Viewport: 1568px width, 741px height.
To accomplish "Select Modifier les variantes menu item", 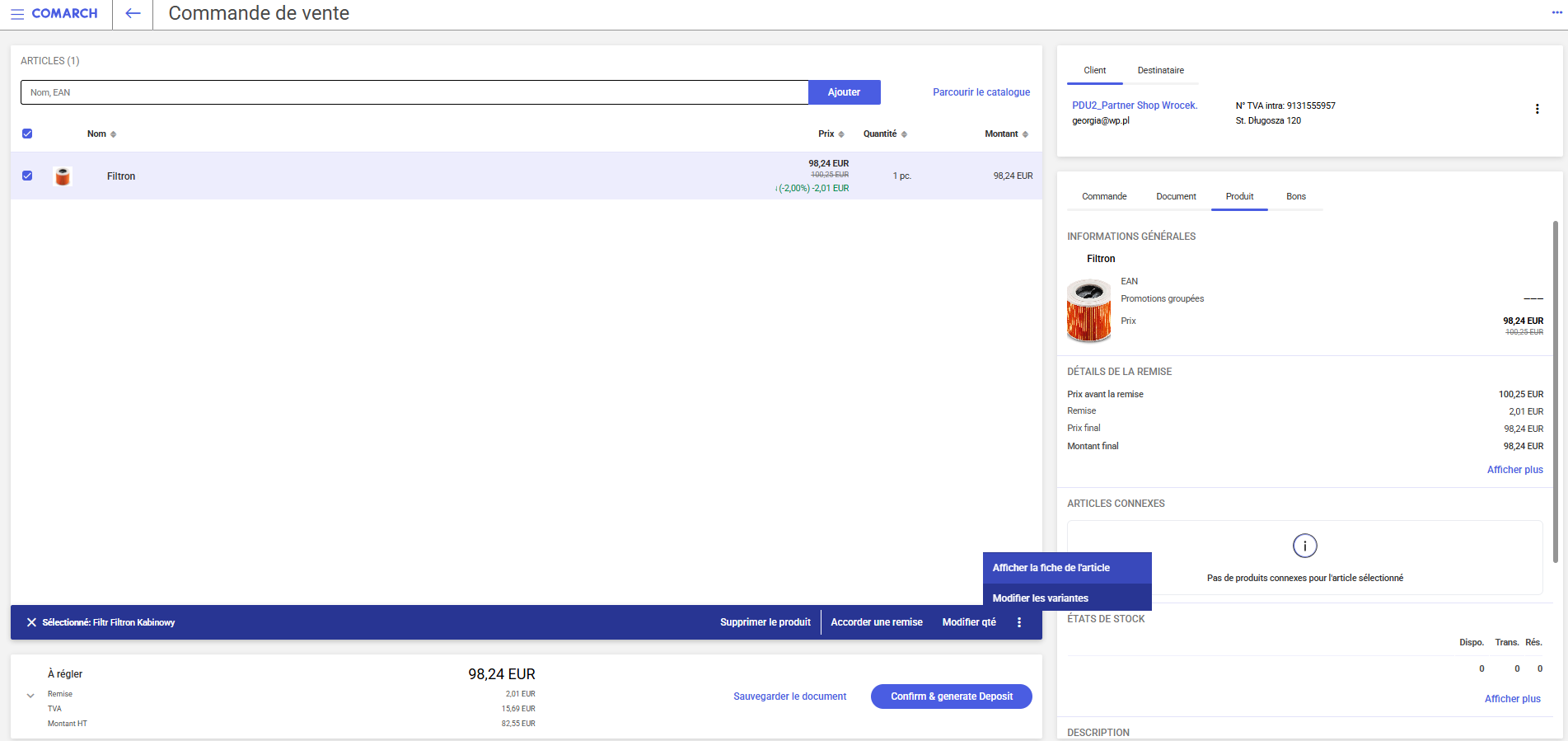I will click(x=1040, y=598).
